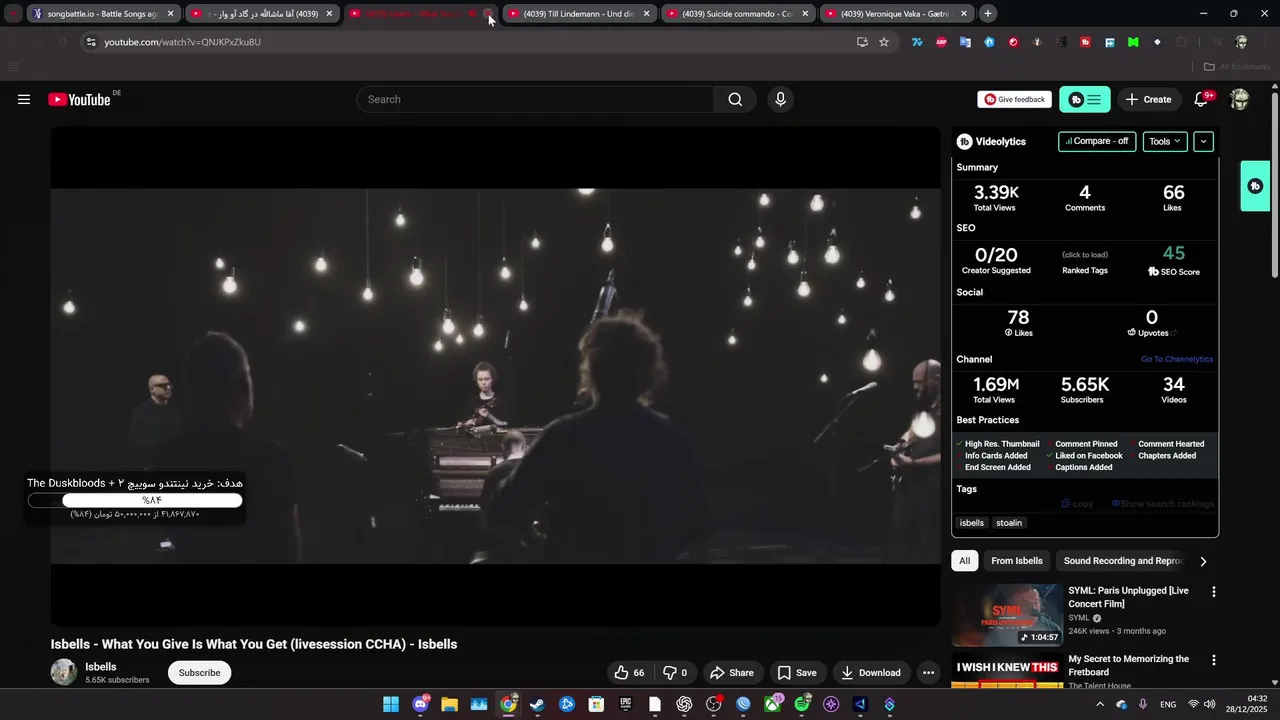The image size is (1280, 720).
Task: Click the green TubeBuddy menu button
Action: point(1085,99)
